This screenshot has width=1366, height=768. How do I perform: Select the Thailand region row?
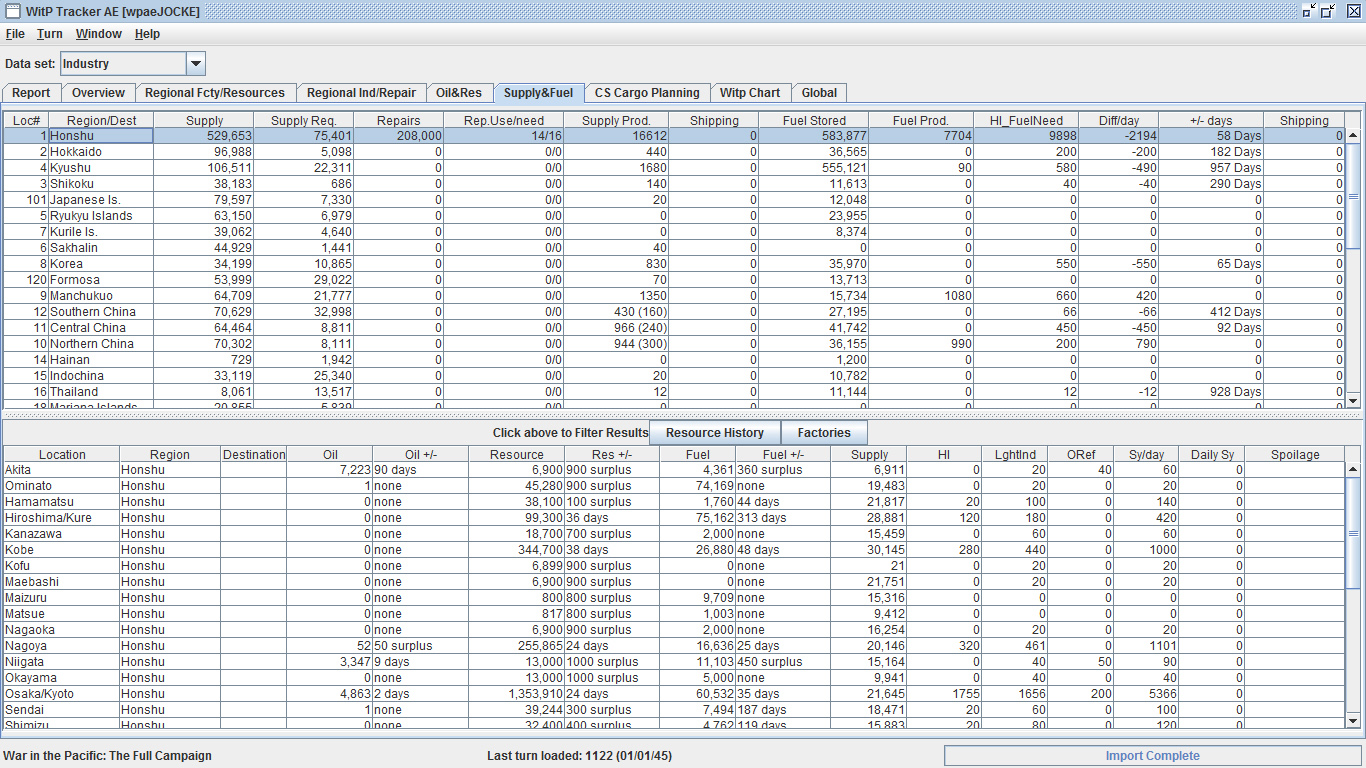coord(675,392)
